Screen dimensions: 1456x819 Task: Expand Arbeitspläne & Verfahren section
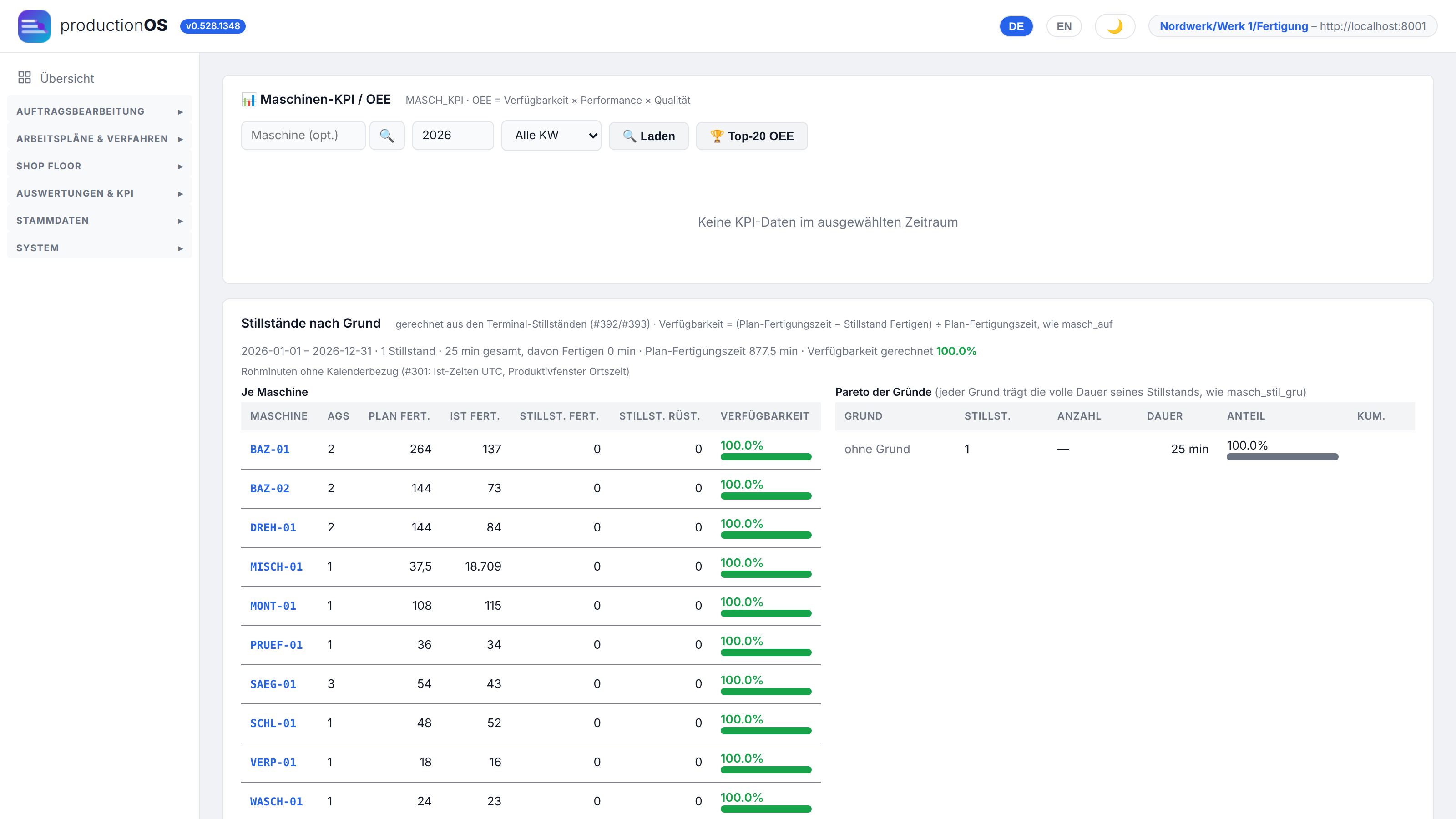point(100,138)
